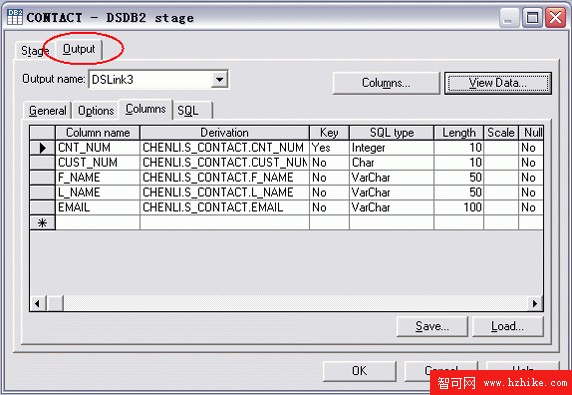Click the L_NAME column name cell
The image size is (572, 395).
(97, 193)
